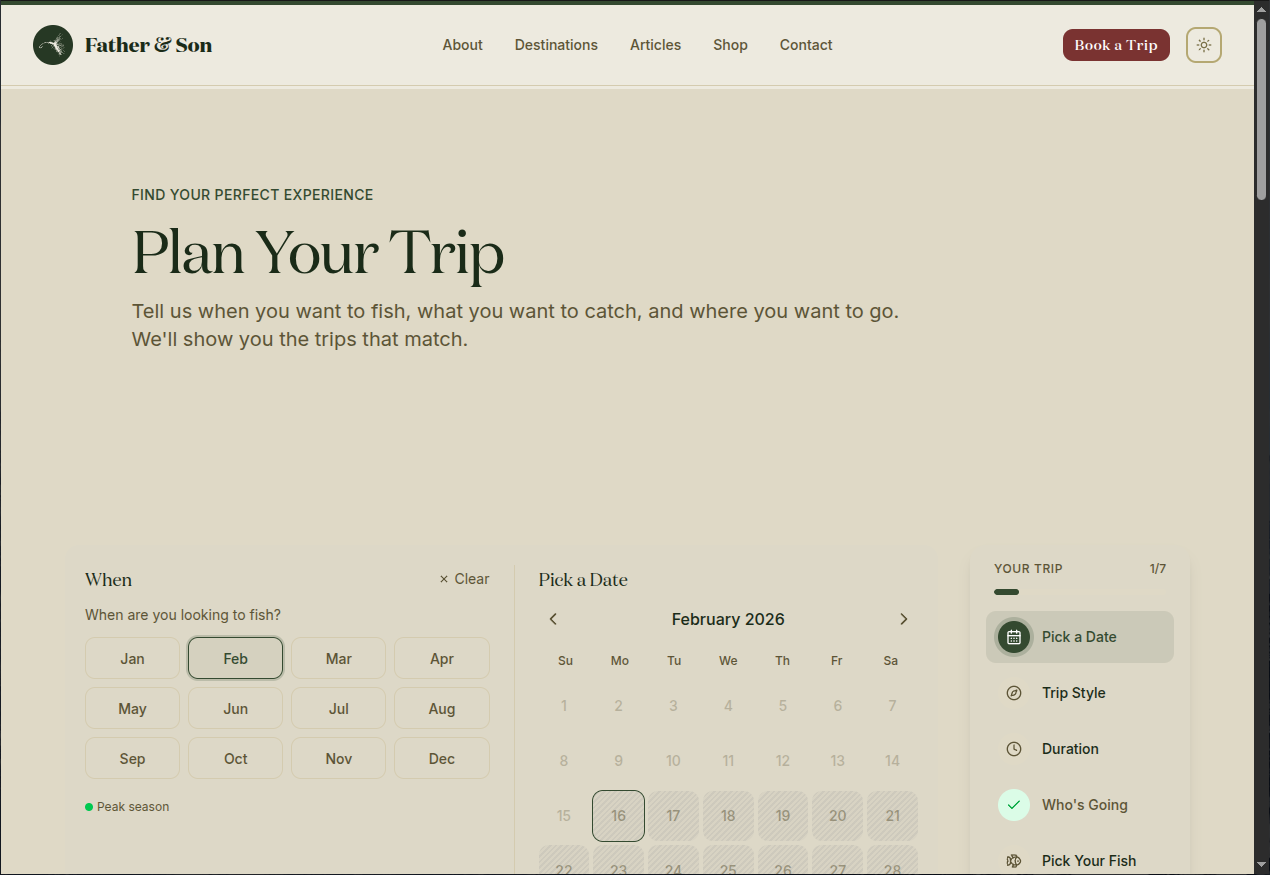Click the × icon beside Clear

tap(444, 578)
